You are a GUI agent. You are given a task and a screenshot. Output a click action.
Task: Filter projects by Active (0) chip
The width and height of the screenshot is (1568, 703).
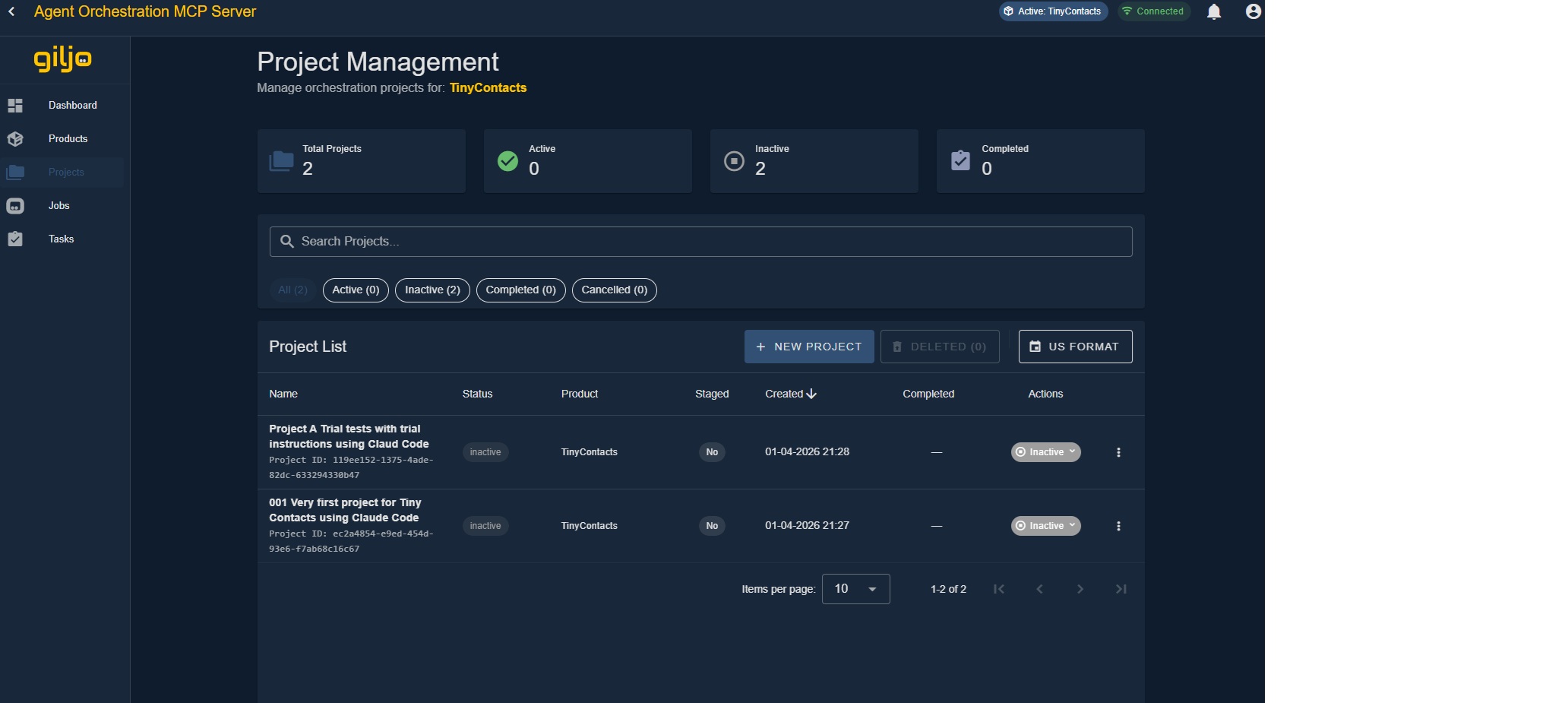coord(356,290)
